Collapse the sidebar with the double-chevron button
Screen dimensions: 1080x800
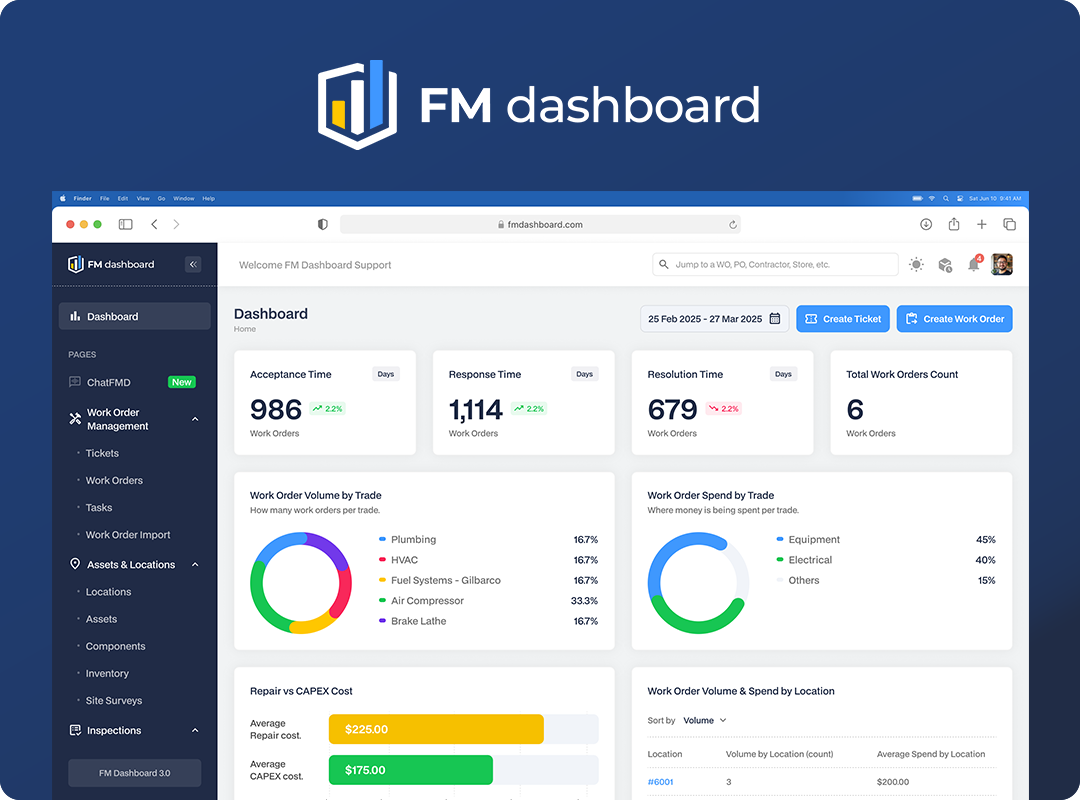point(193,265)
